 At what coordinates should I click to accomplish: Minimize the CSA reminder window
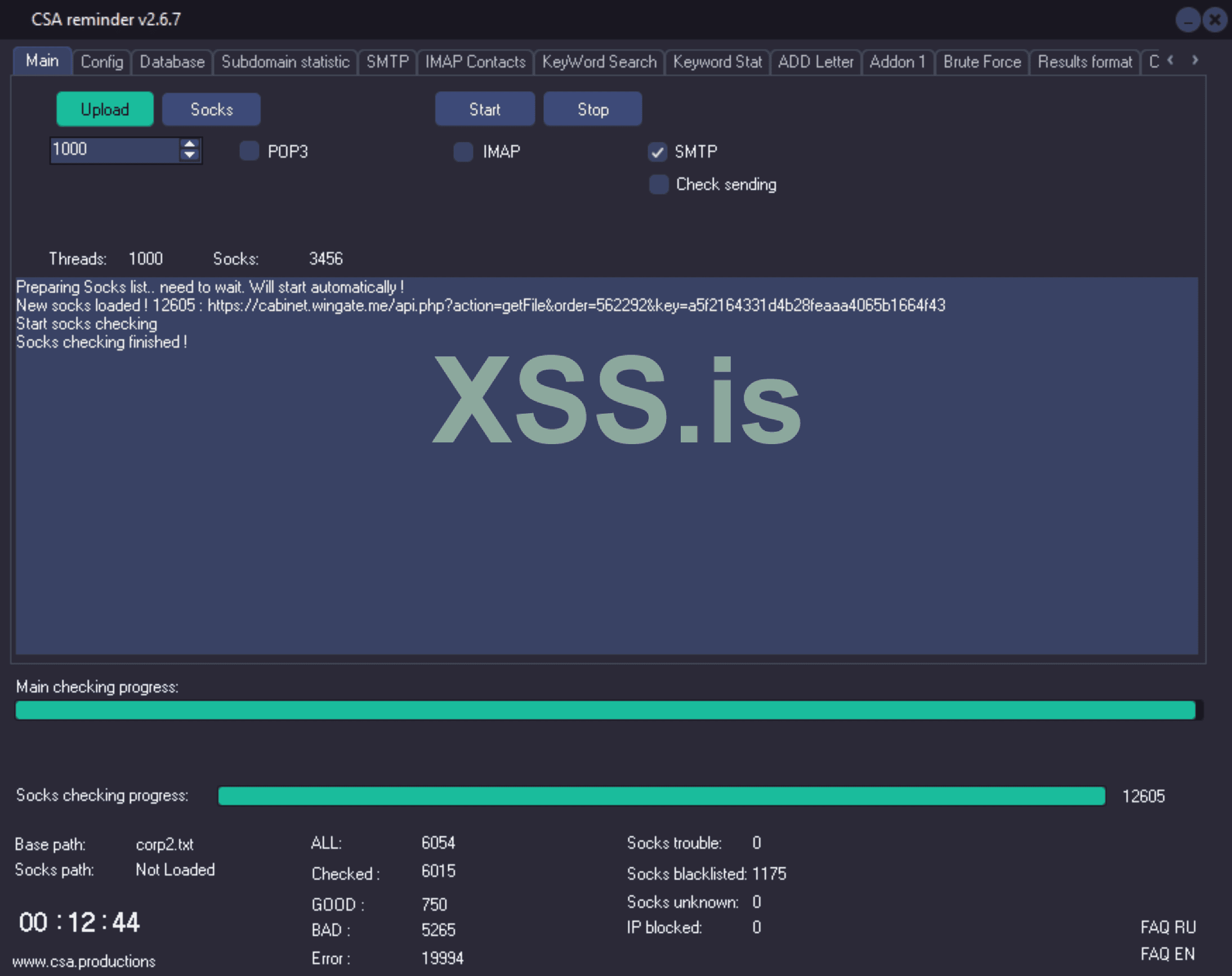1188,21
